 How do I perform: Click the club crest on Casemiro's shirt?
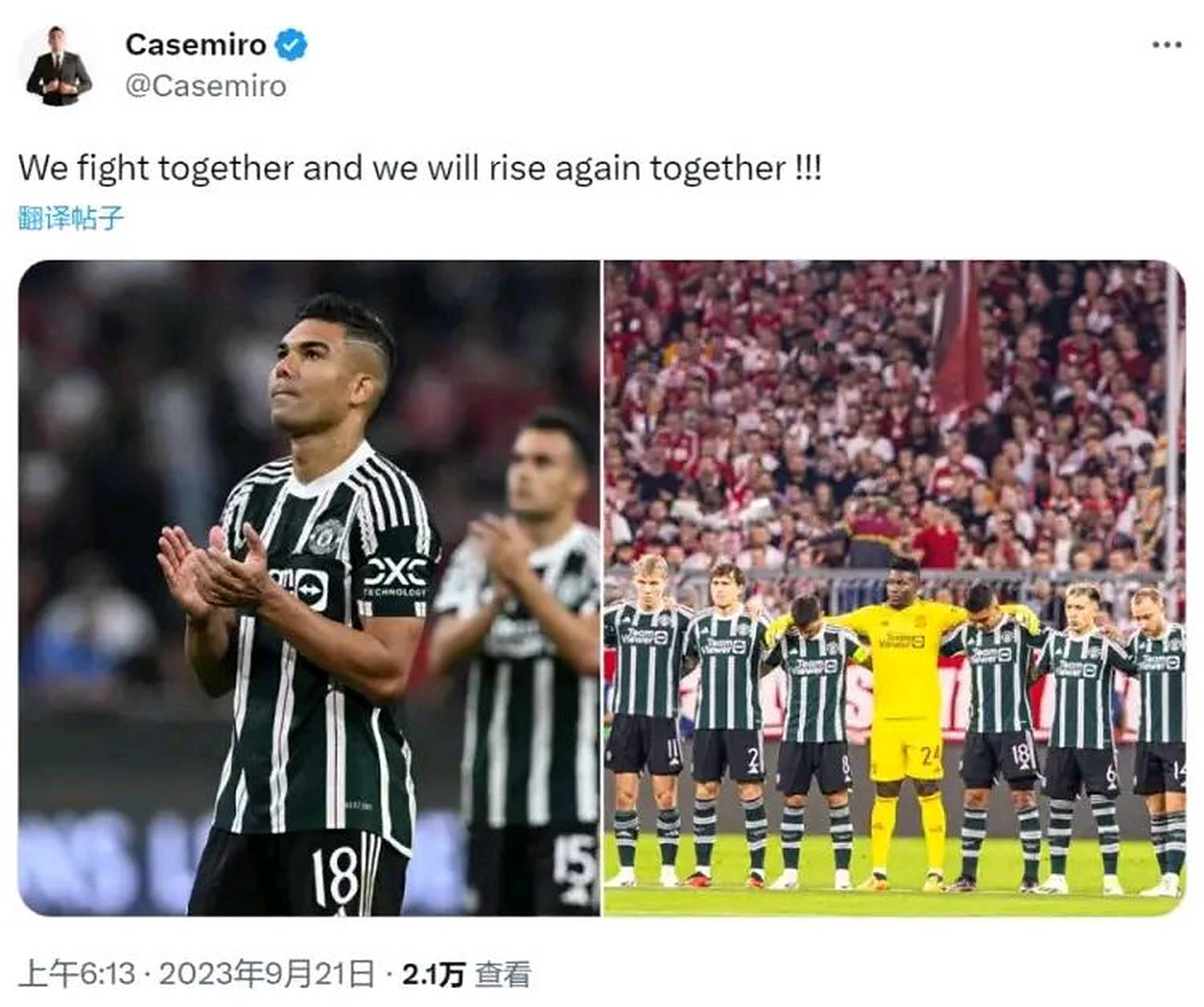tap(326, 536)
